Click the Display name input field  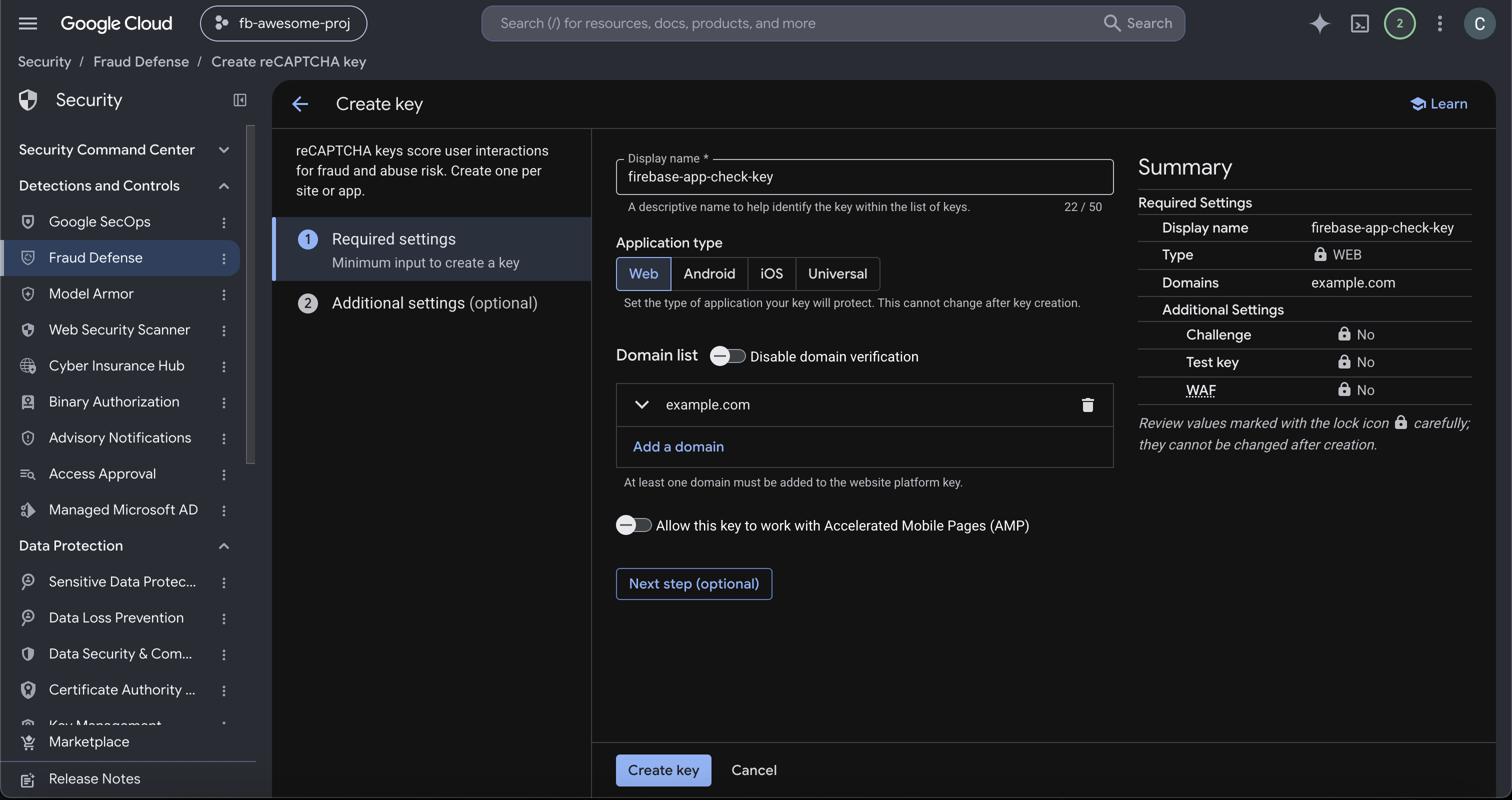(x=864, y=176)
